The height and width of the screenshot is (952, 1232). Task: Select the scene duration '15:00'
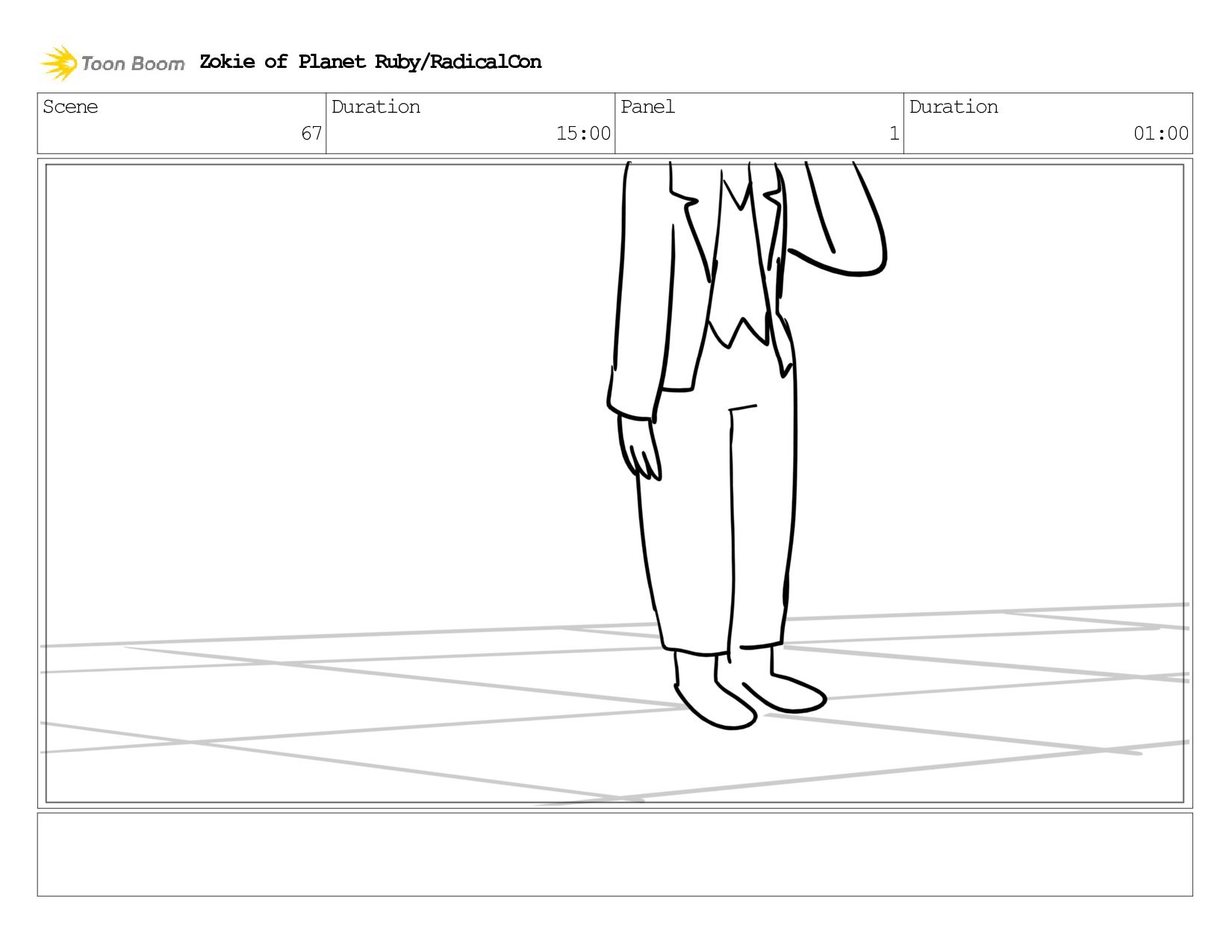[x=583, y=134]
